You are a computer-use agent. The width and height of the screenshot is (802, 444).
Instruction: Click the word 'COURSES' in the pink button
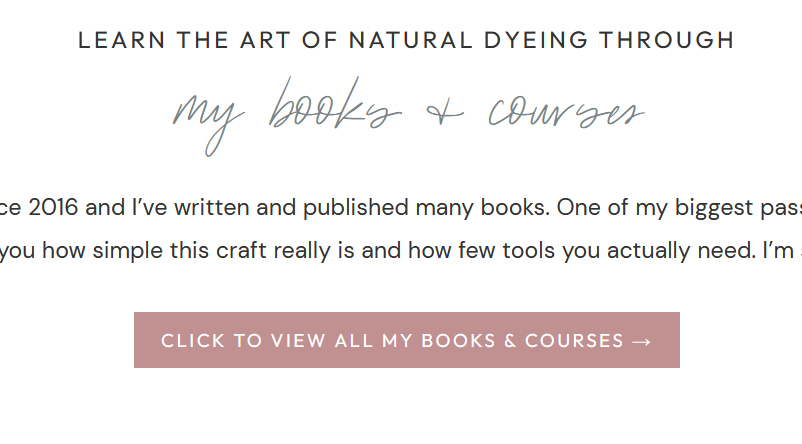click(x=574, y=341)
